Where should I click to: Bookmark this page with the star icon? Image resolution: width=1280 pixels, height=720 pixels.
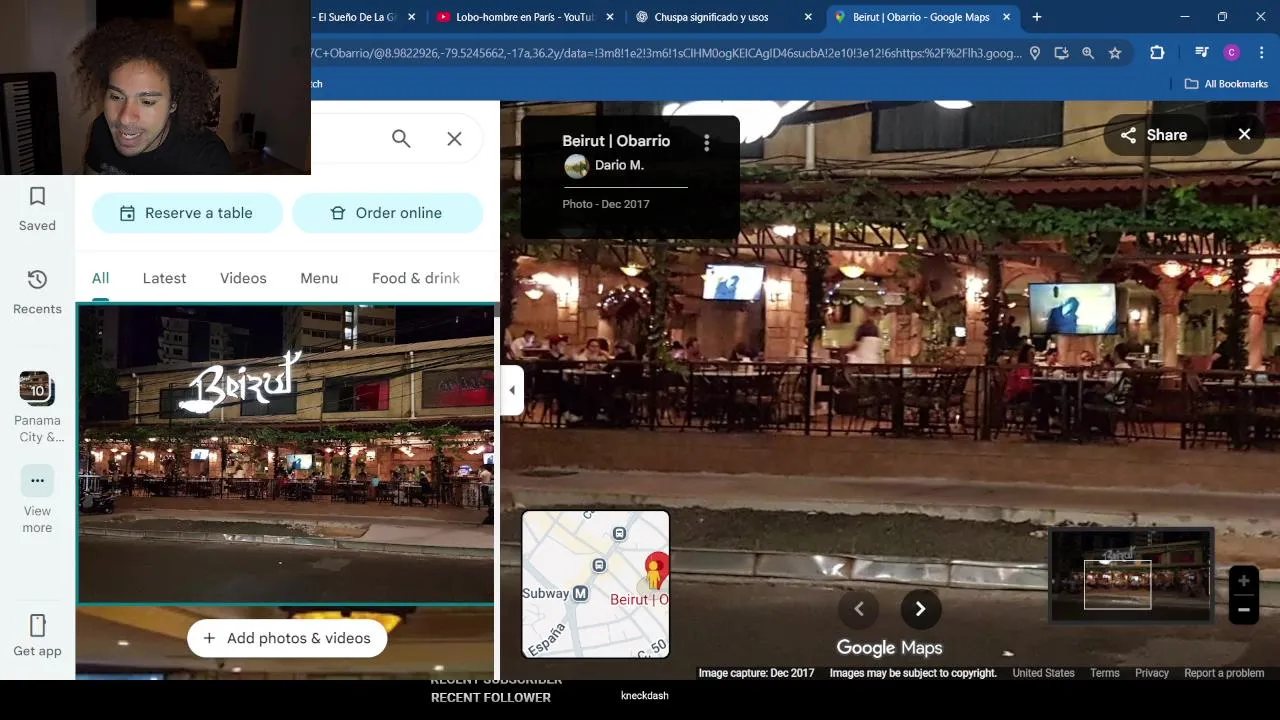1115,53
